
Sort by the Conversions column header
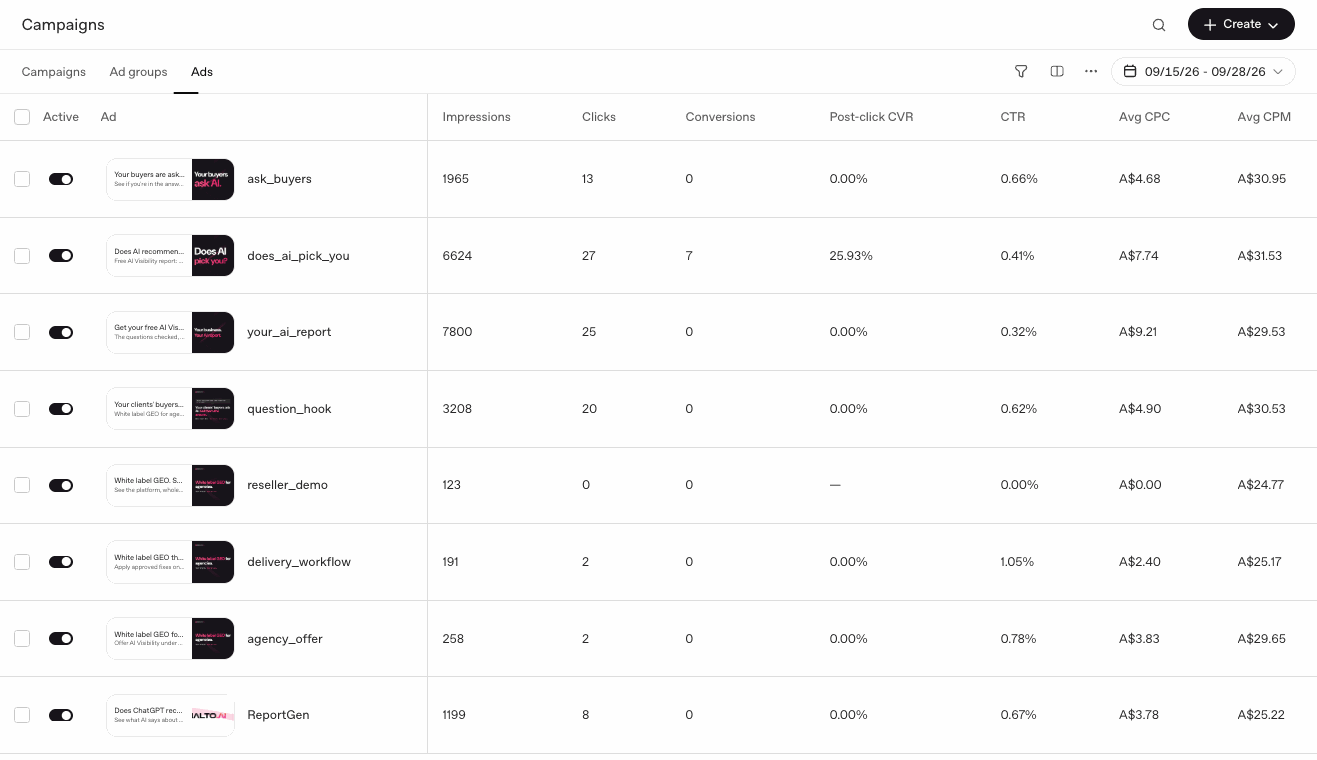pos(720,117)
